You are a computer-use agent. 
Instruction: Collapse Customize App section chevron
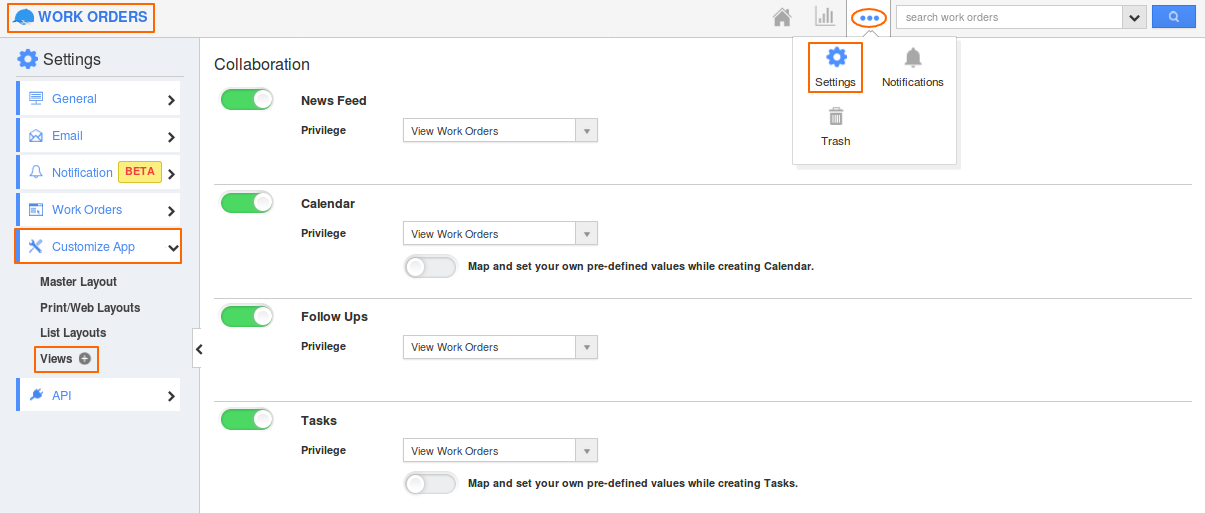click(x=172, y=248)
